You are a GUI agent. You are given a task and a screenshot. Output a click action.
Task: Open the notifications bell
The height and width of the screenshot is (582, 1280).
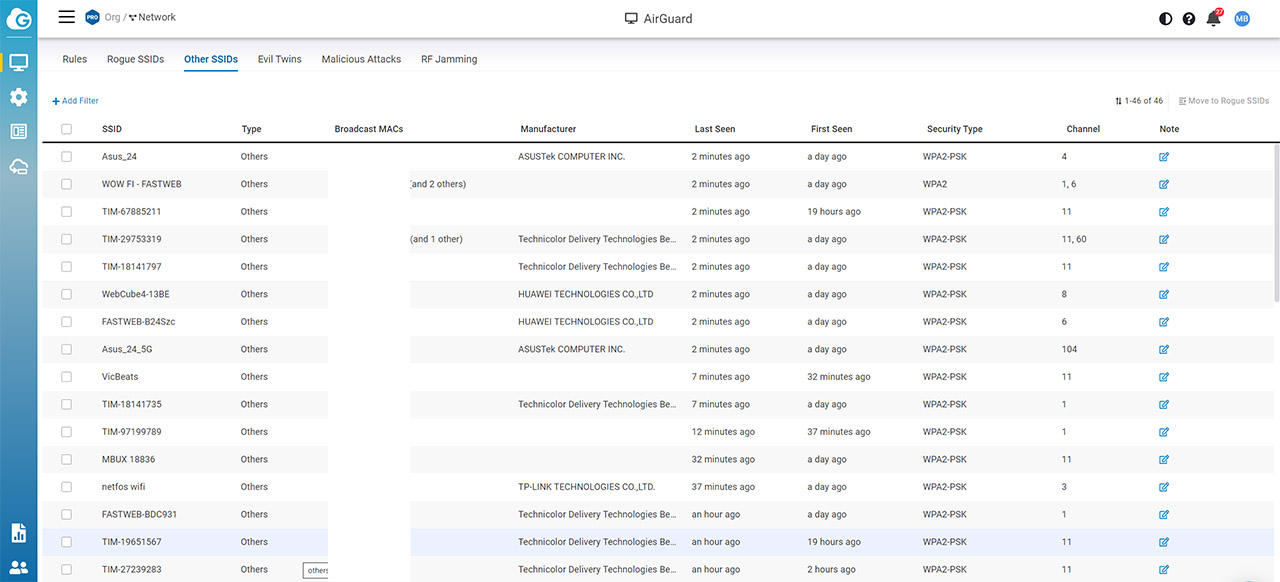1214,18
